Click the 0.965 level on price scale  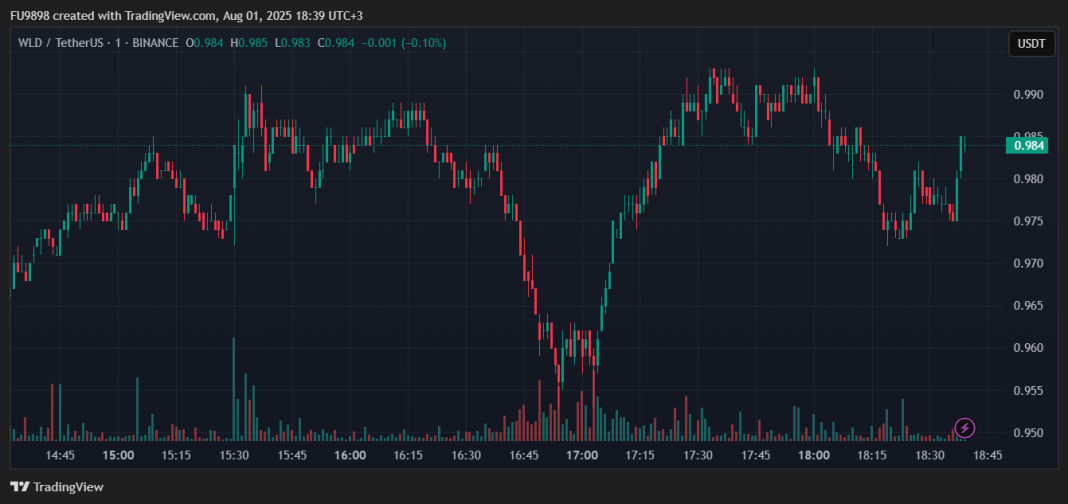(1029, 306)
